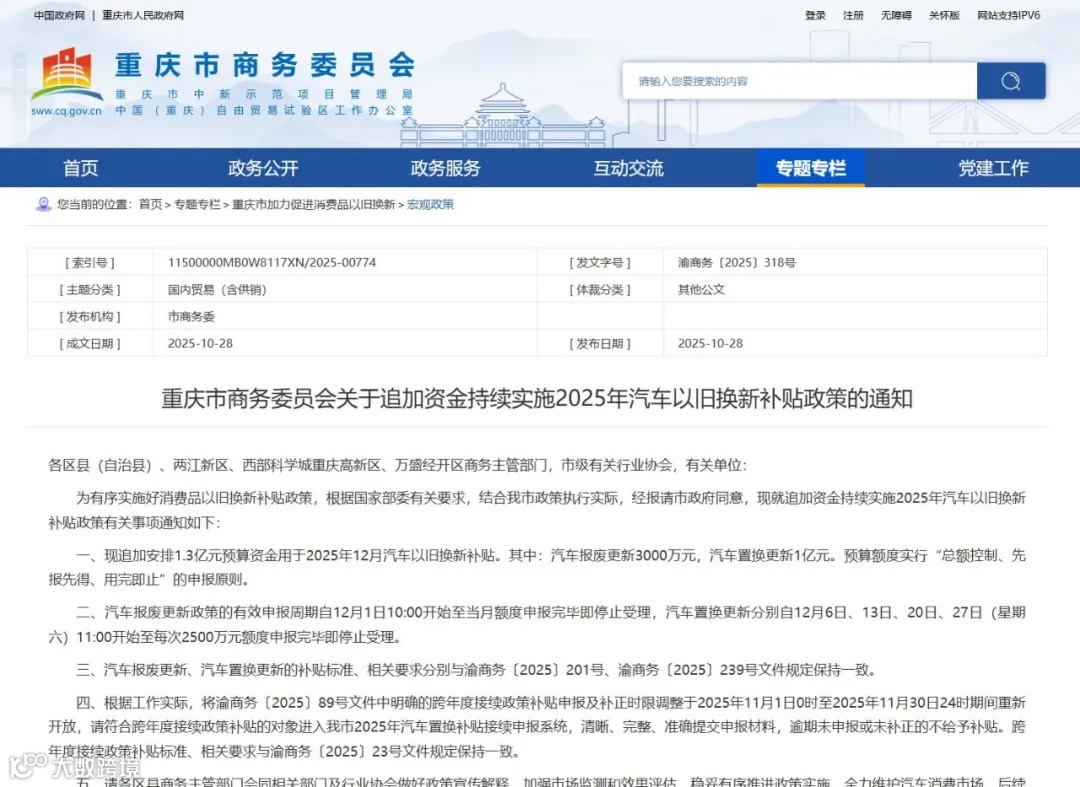
Task: Click the search magnifier icon
Action: (x=1010, y=80)
